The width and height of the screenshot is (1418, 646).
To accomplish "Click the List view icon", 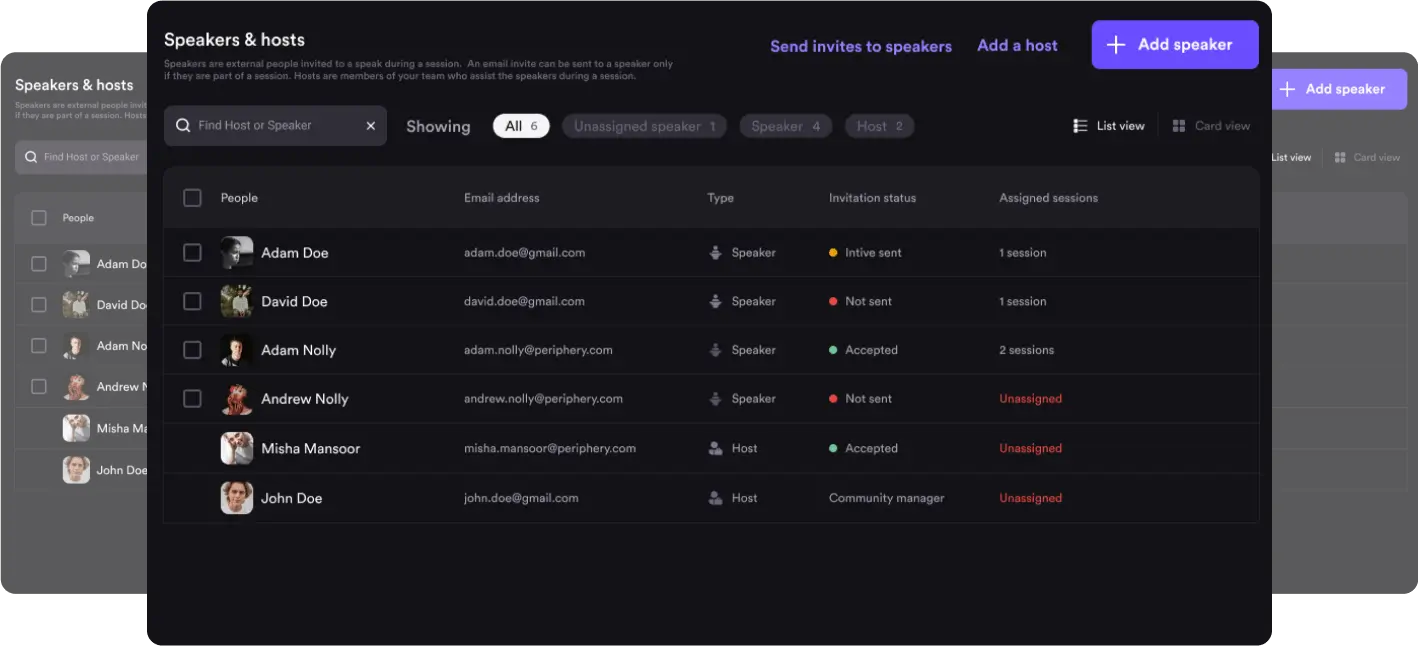I will pyautogui.click(x=1080, y=126).
